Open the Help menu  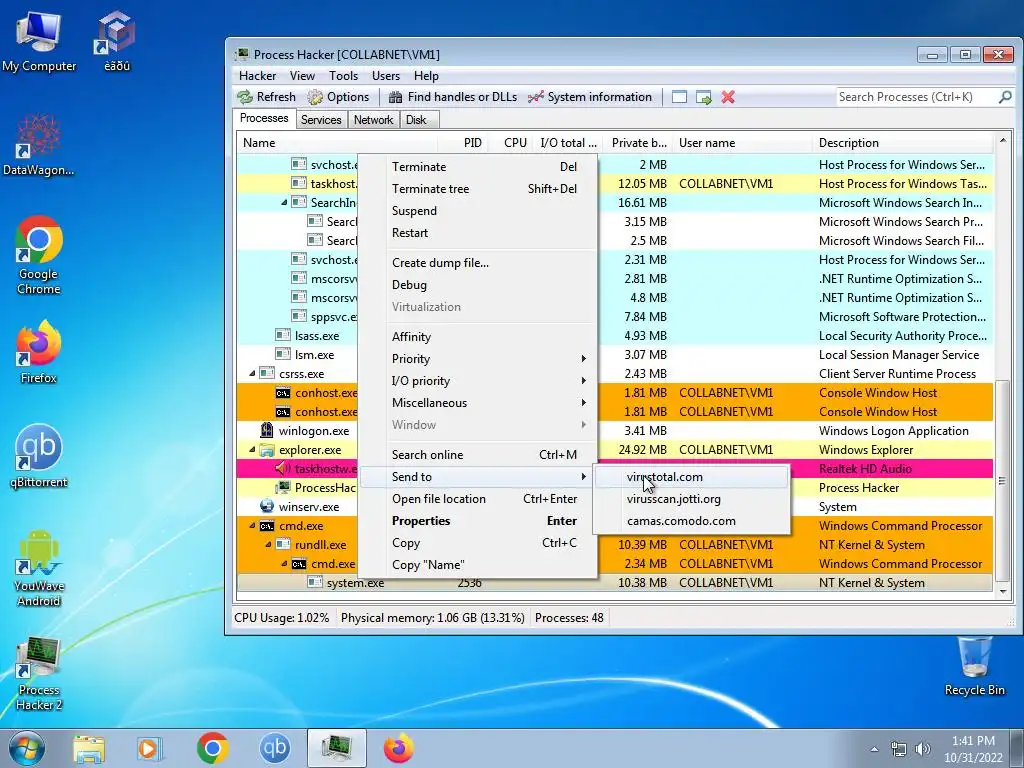(426, 76)
